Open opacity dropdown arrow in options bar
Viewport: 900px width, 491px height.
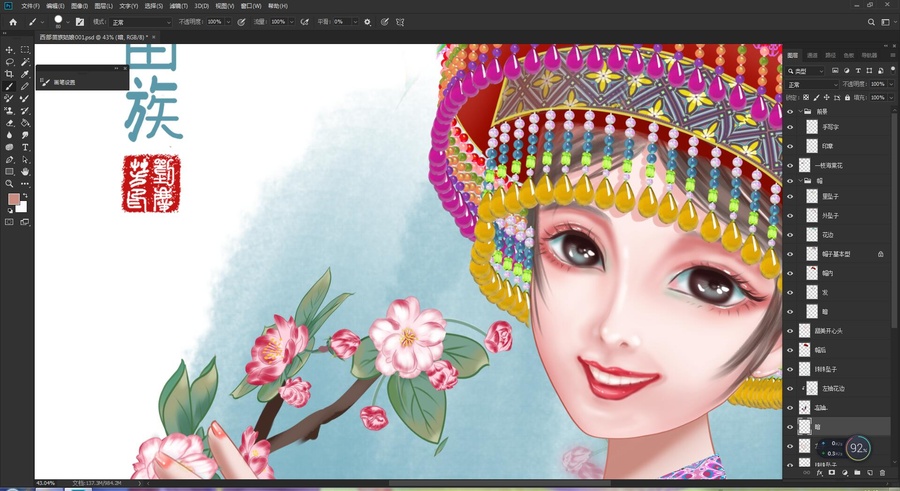[x=228, y=22]
